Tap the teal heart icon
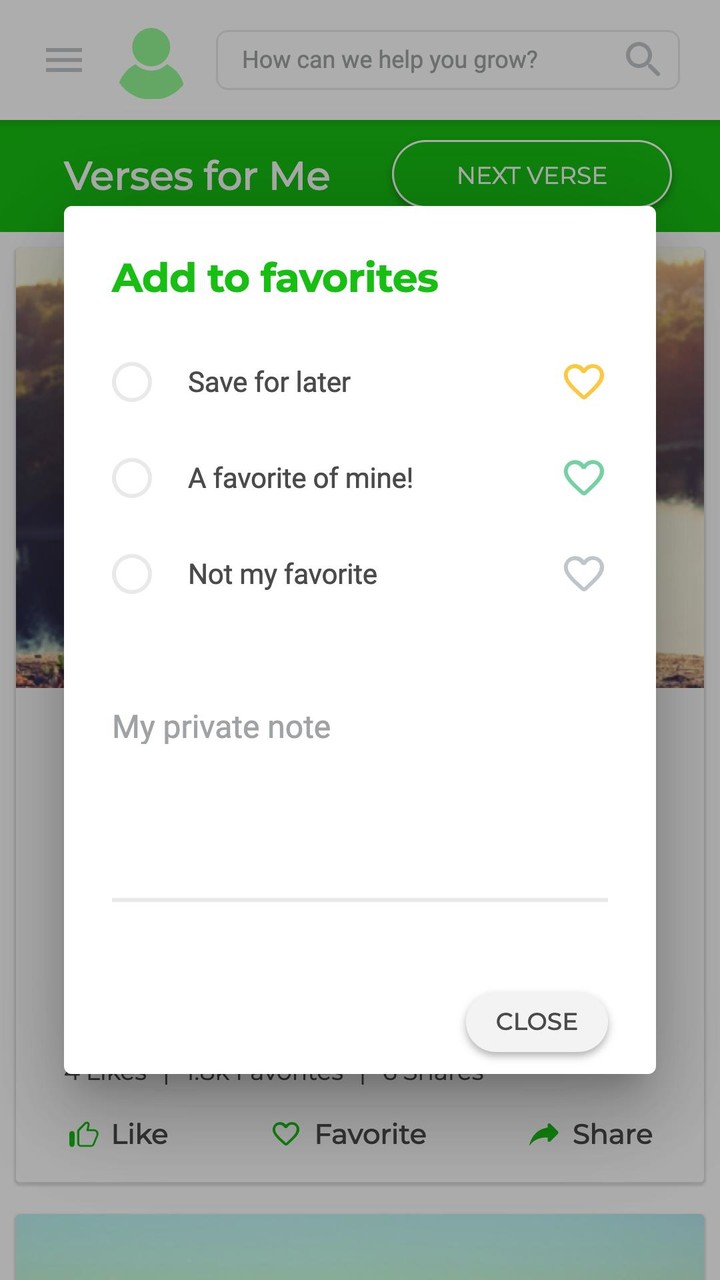The width and height of the screenshot is (720, 1280). tap(584, 478)
